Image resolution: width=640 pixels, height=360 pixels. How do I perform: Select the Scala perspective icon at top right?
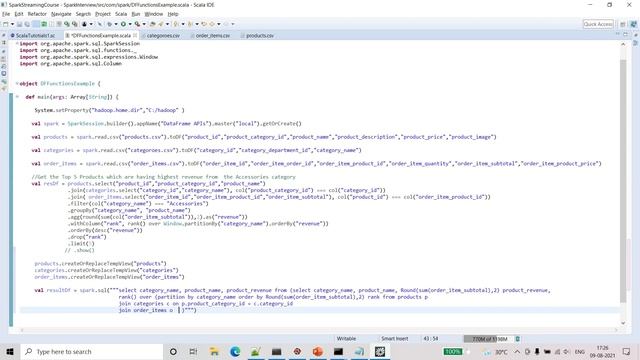tap(633, 24)
